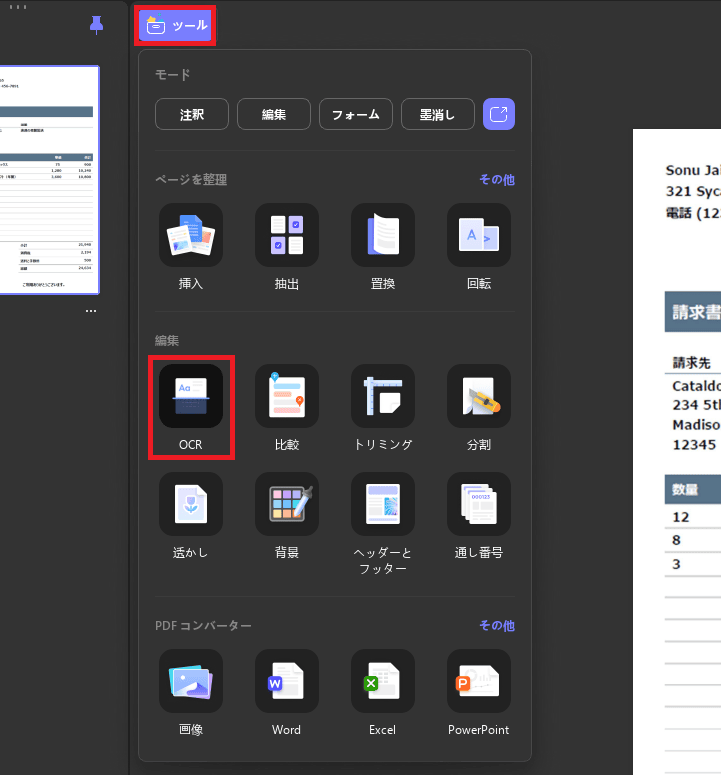Convert PDF to Word
This screenshot has height=775, width=721.
click(286, 682)
